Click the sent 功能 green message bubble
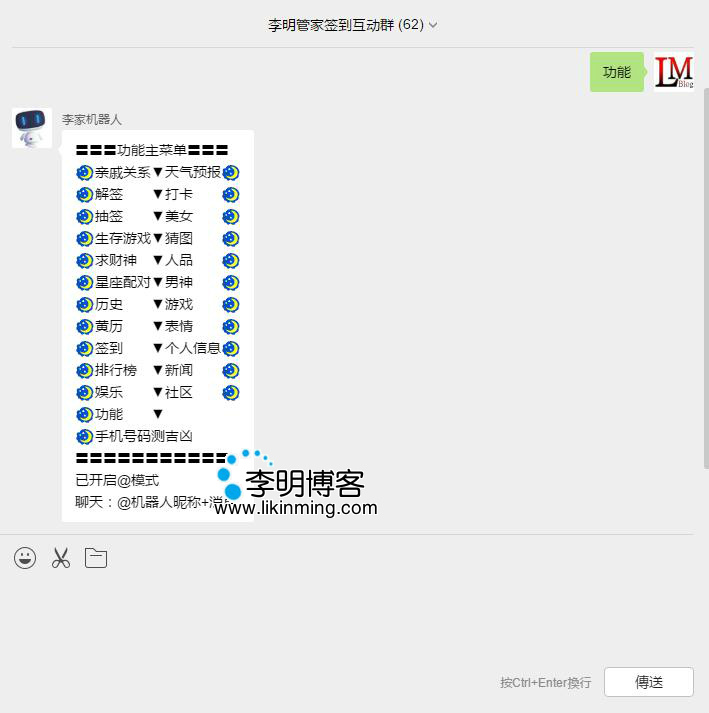Image resolution: width=709 pixels, height=713 pixels. [x=616, y=72]
